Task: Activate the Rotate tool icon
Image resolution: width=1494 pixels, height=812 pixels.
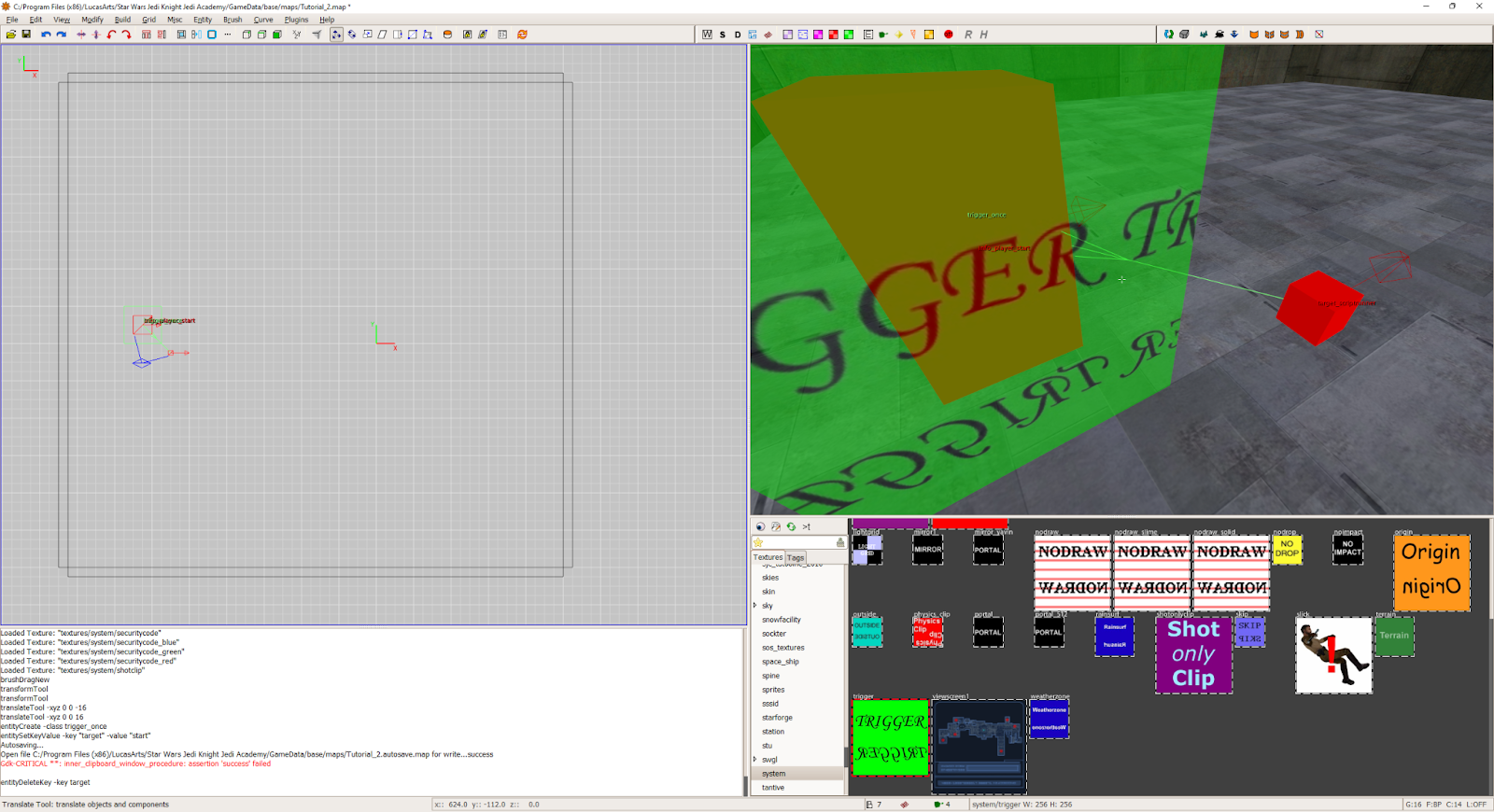Action: click(x=352, y=35)
